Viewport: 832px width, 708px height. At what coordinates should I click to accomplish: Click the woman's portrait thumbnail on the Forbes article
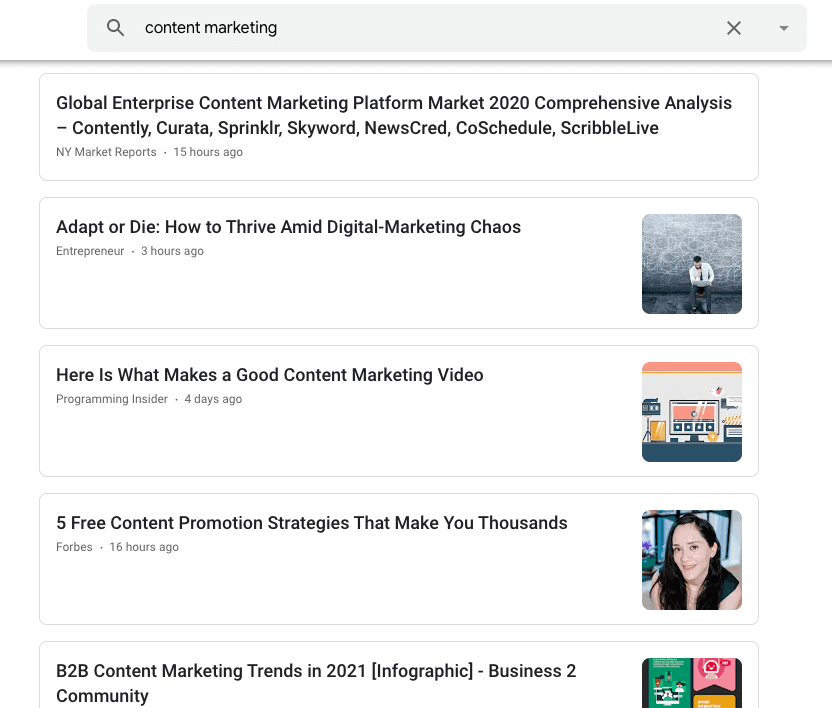coord(691,560)
